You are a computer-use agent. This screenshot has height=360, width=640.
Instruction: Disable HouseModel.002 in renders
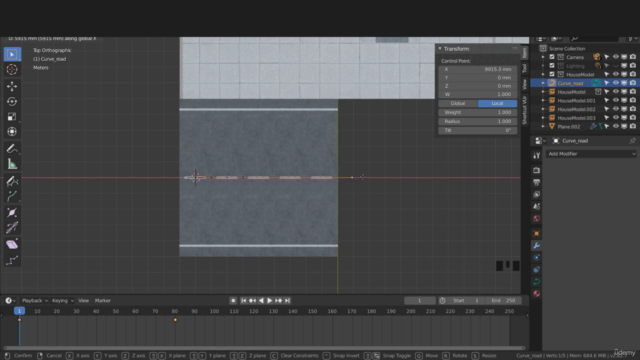633,109
